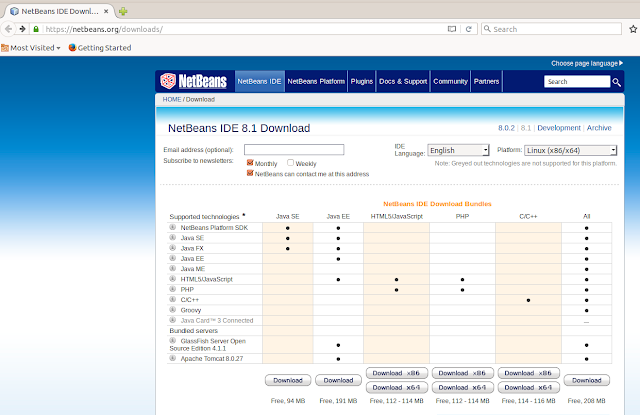Viewport: 640px width, 415px height.
Task: Open Choose page language menu
Action: pyautogui.click(x=587, y=63)
